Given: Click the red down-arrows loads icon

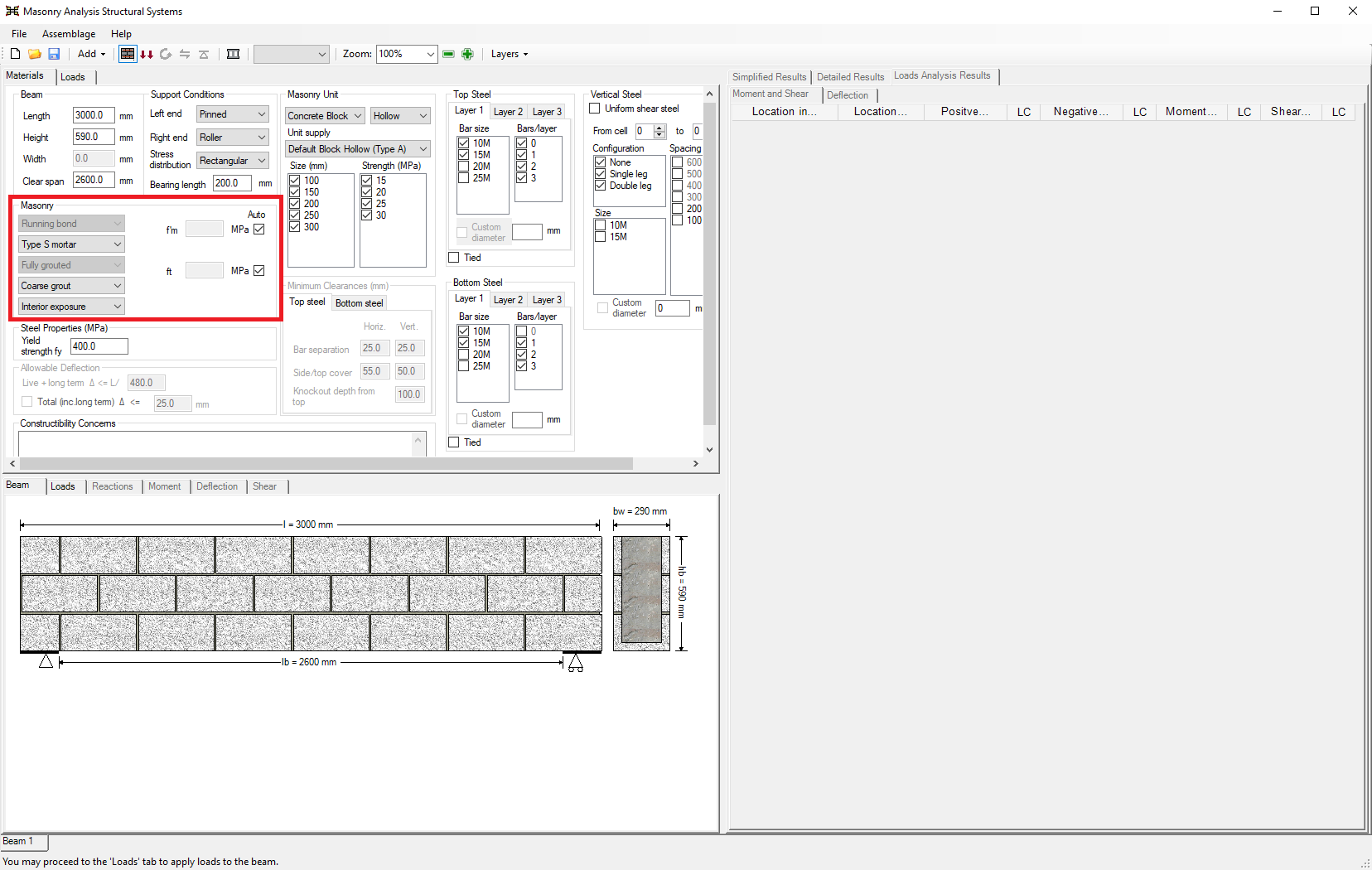Looking at the screenshot, I should 147,54.
